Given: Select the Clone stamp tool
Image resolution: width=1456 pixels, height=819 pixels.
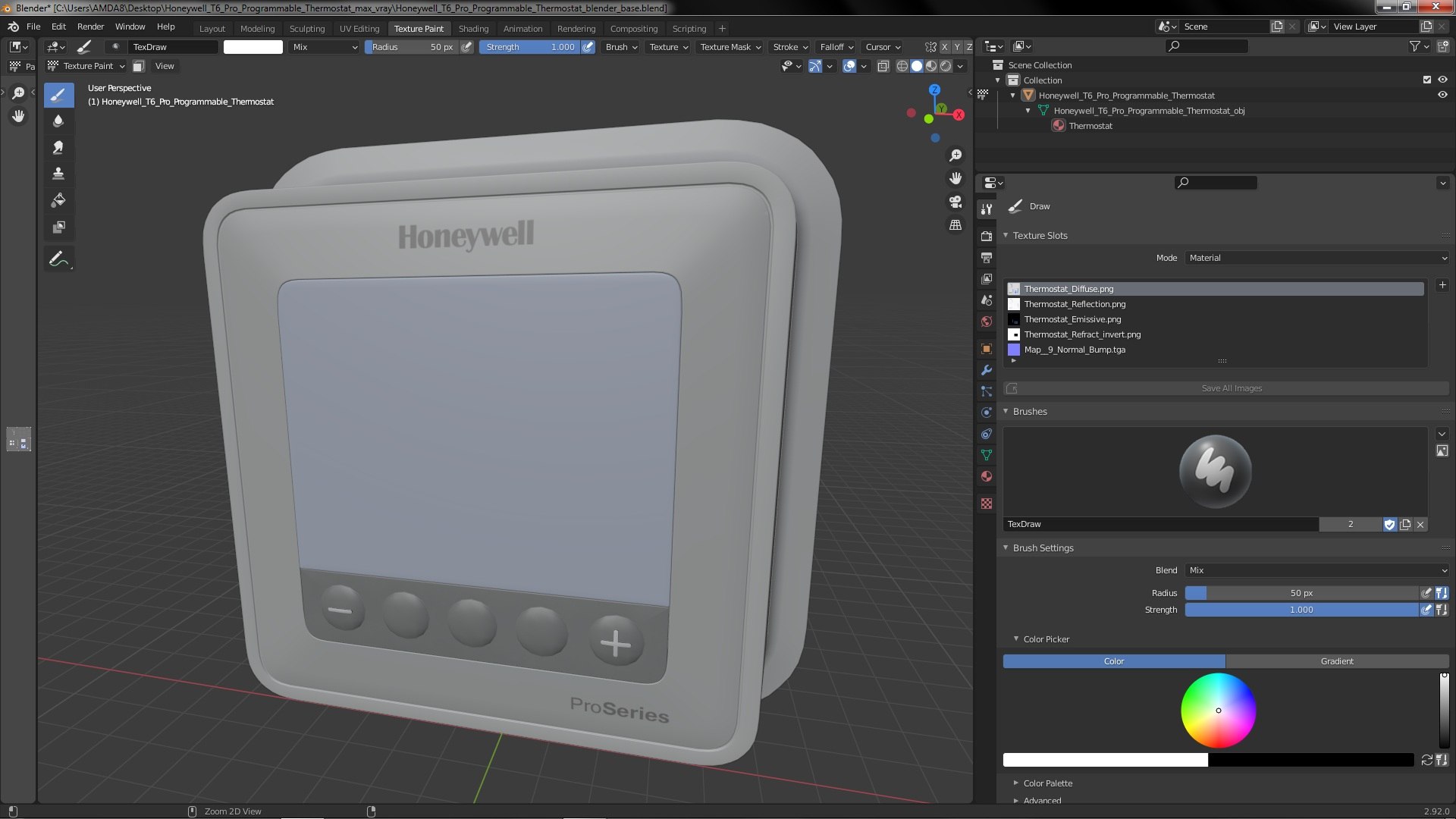Looking at the screenshot, I should 58,174.
